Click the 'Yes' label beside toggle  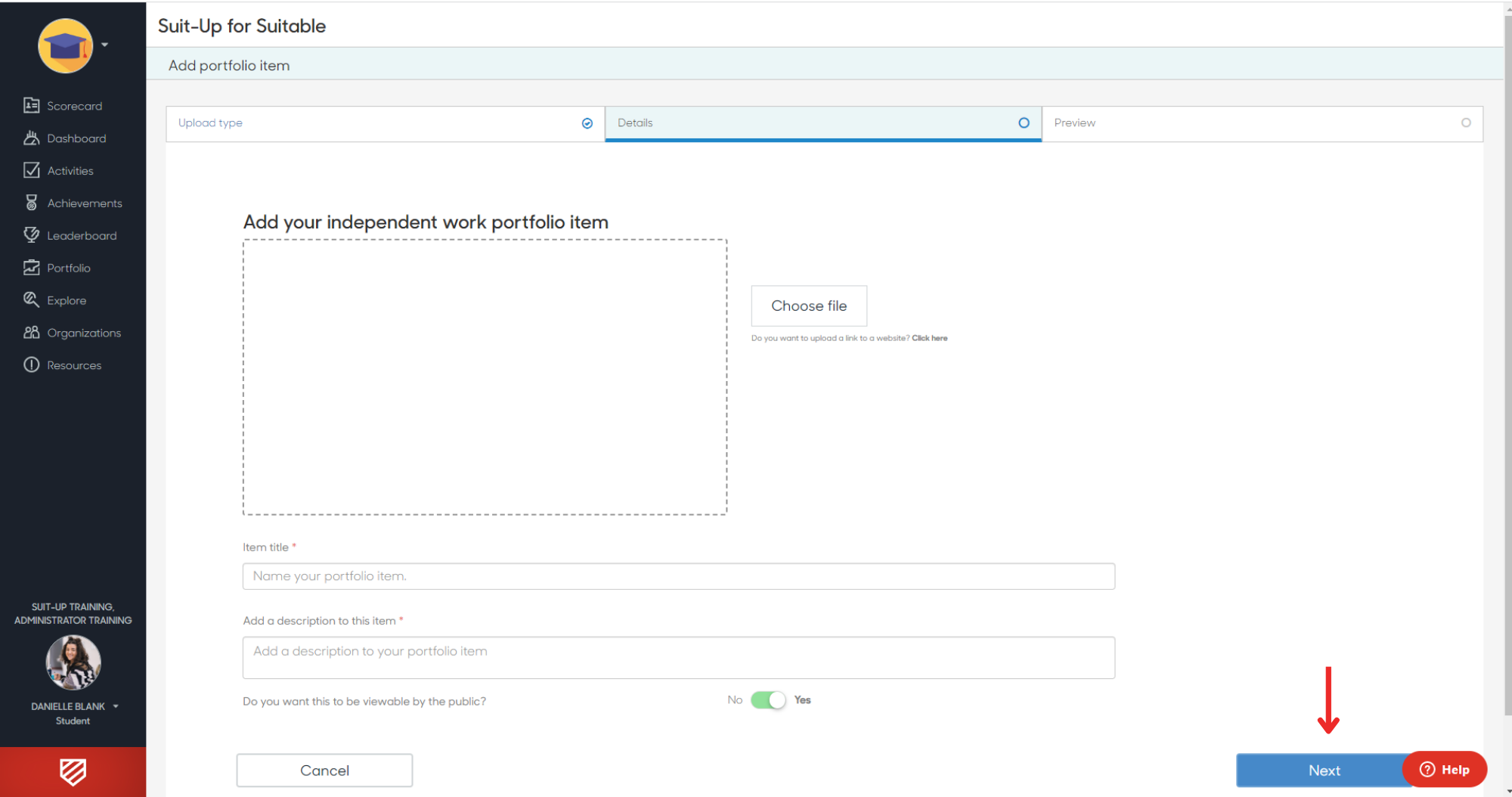point(802,700)
